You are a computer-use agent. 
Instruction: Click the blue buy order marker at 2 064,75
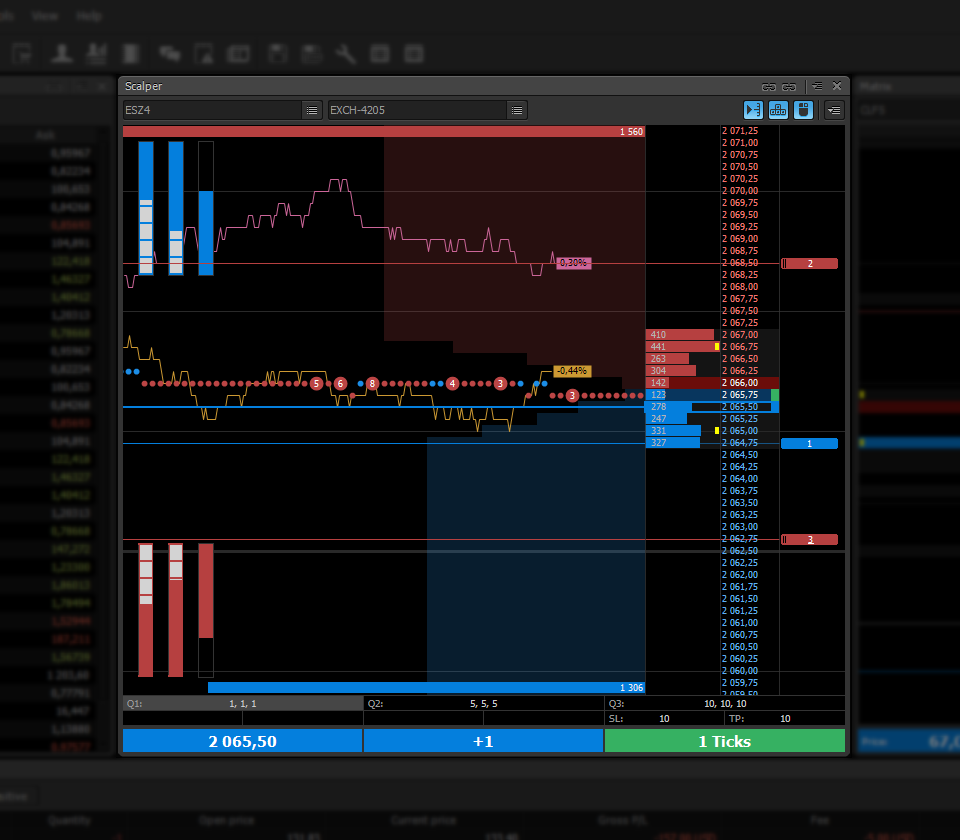click(809, 443)
